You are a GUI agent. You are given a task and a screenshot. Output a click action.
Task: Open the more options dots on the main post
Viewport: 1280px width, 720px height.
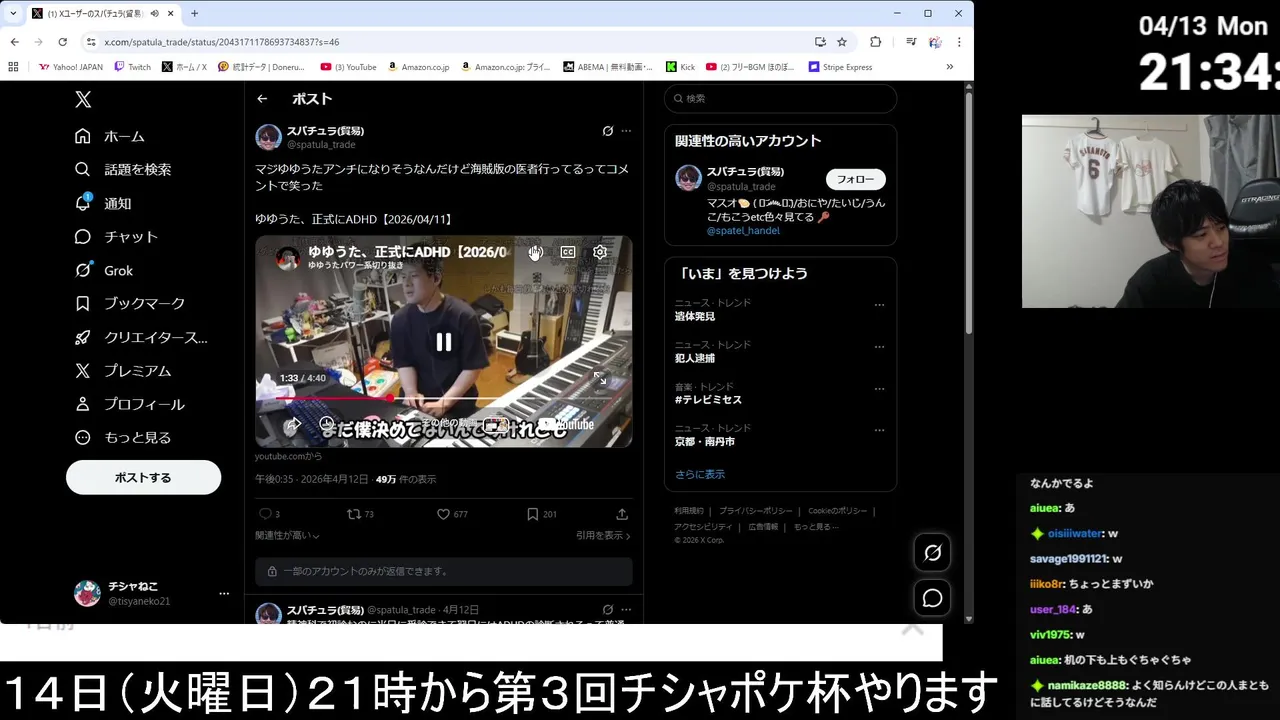(x=626, y=131)
